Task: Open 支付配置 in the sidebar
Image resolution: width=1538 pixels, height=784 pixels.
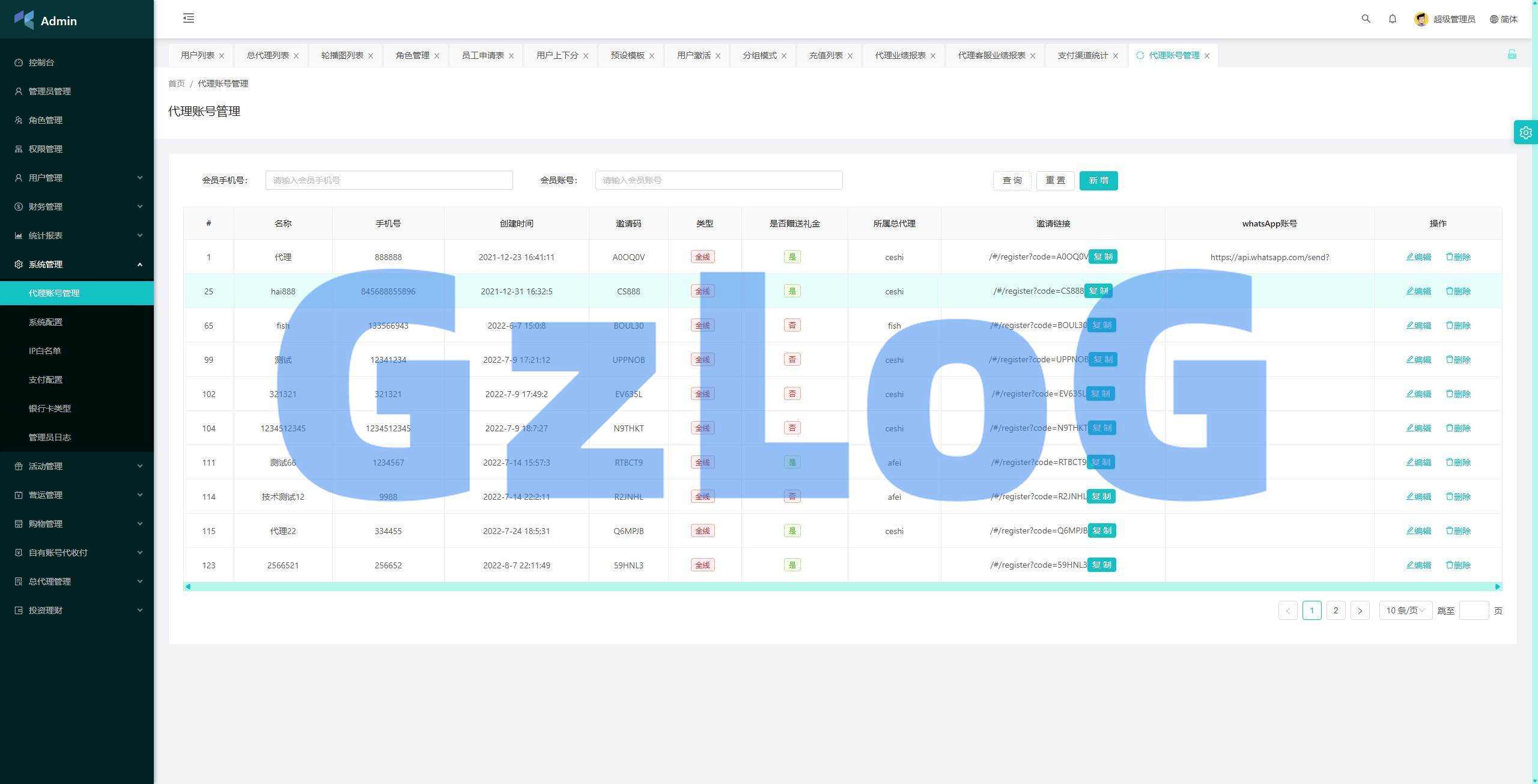Action: tap(46, 380)
